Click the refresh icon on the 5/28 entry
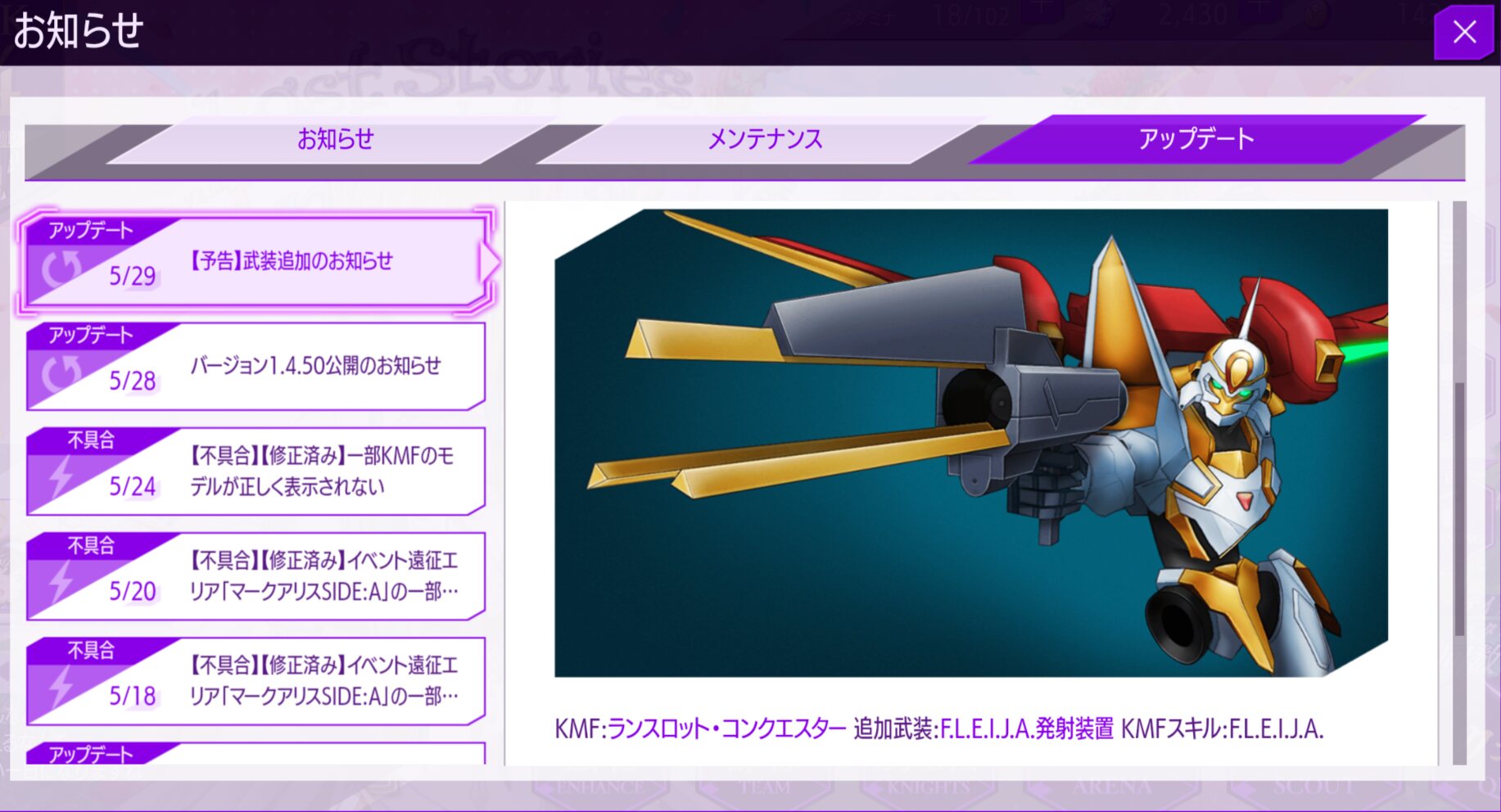The image size is (1501, 812). (x=61, y=373)
